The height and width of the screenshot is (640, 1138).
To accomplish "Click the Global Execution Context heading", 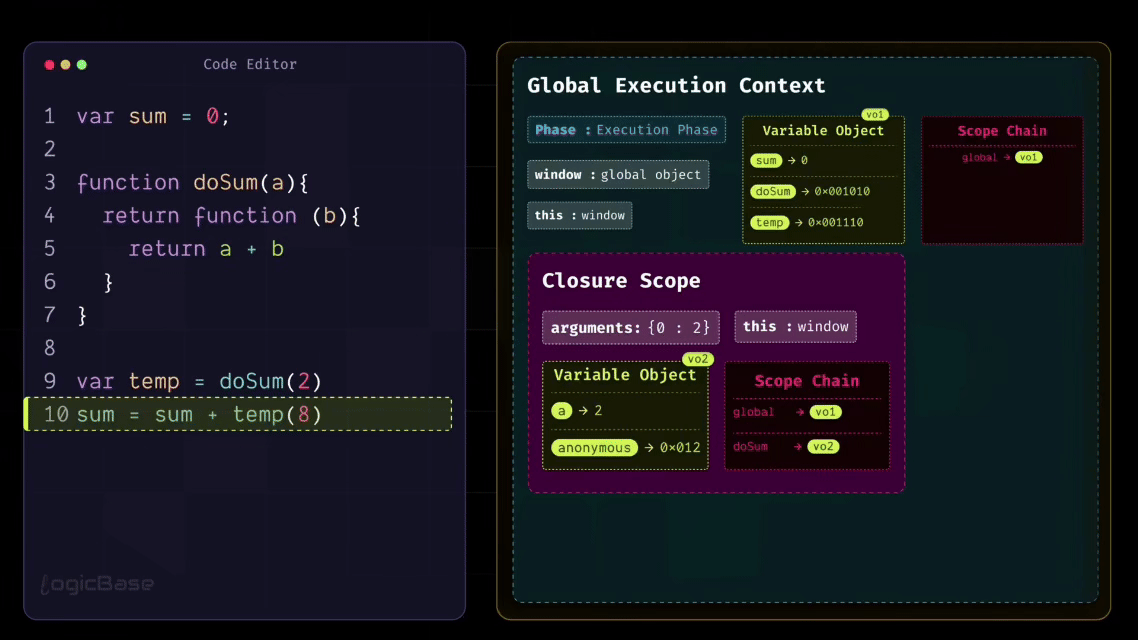I will 676,86.
